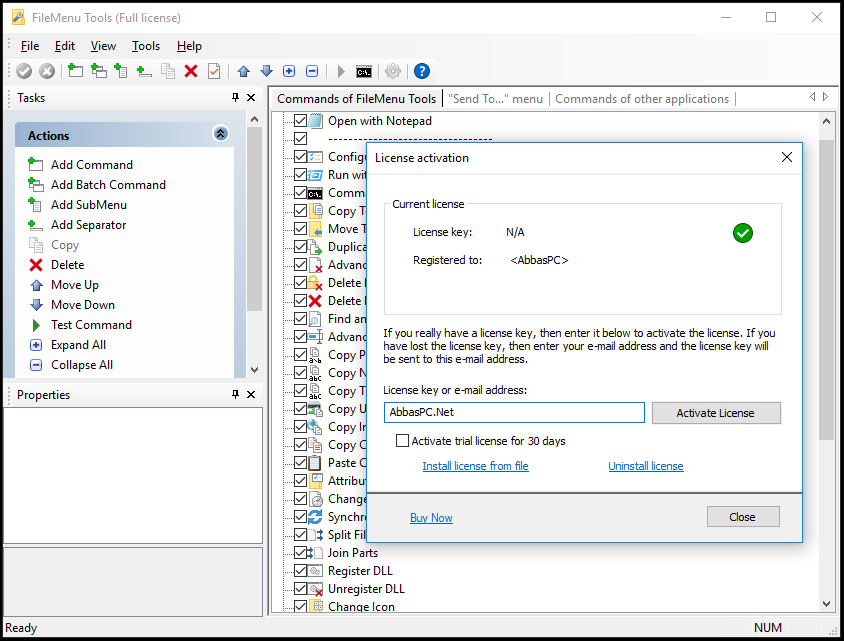Image resolution: width=844 pixels, height=641 pixels.
Task: Toggle the Split File row checkbox
Action: pyautogui.click(x=300, y=535)
